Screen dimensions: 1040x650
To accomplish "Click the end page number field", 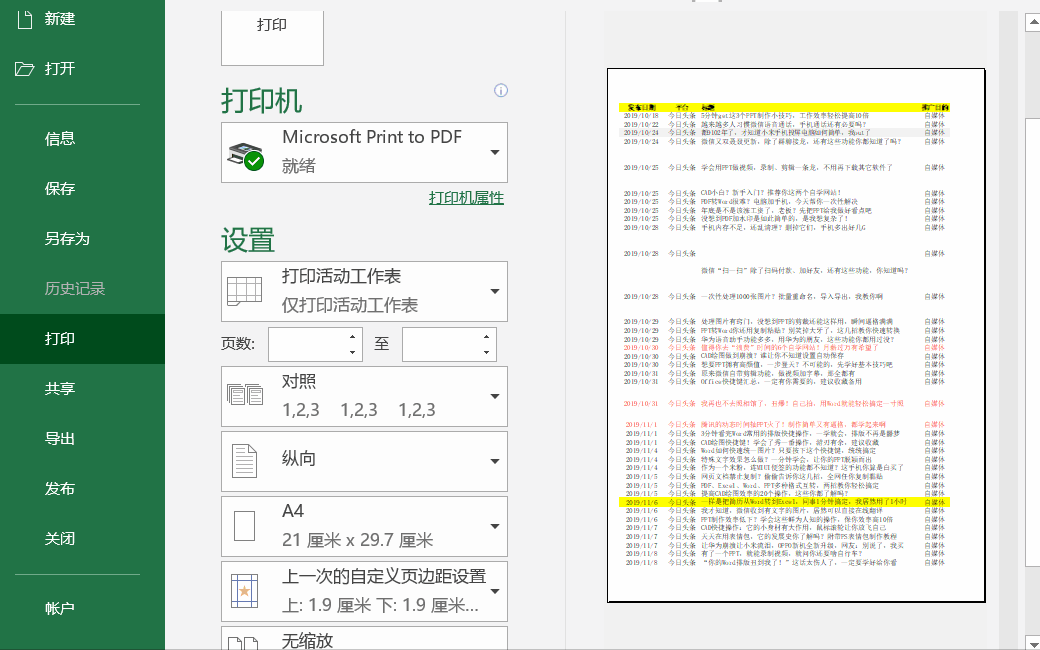I will [441, 344].
